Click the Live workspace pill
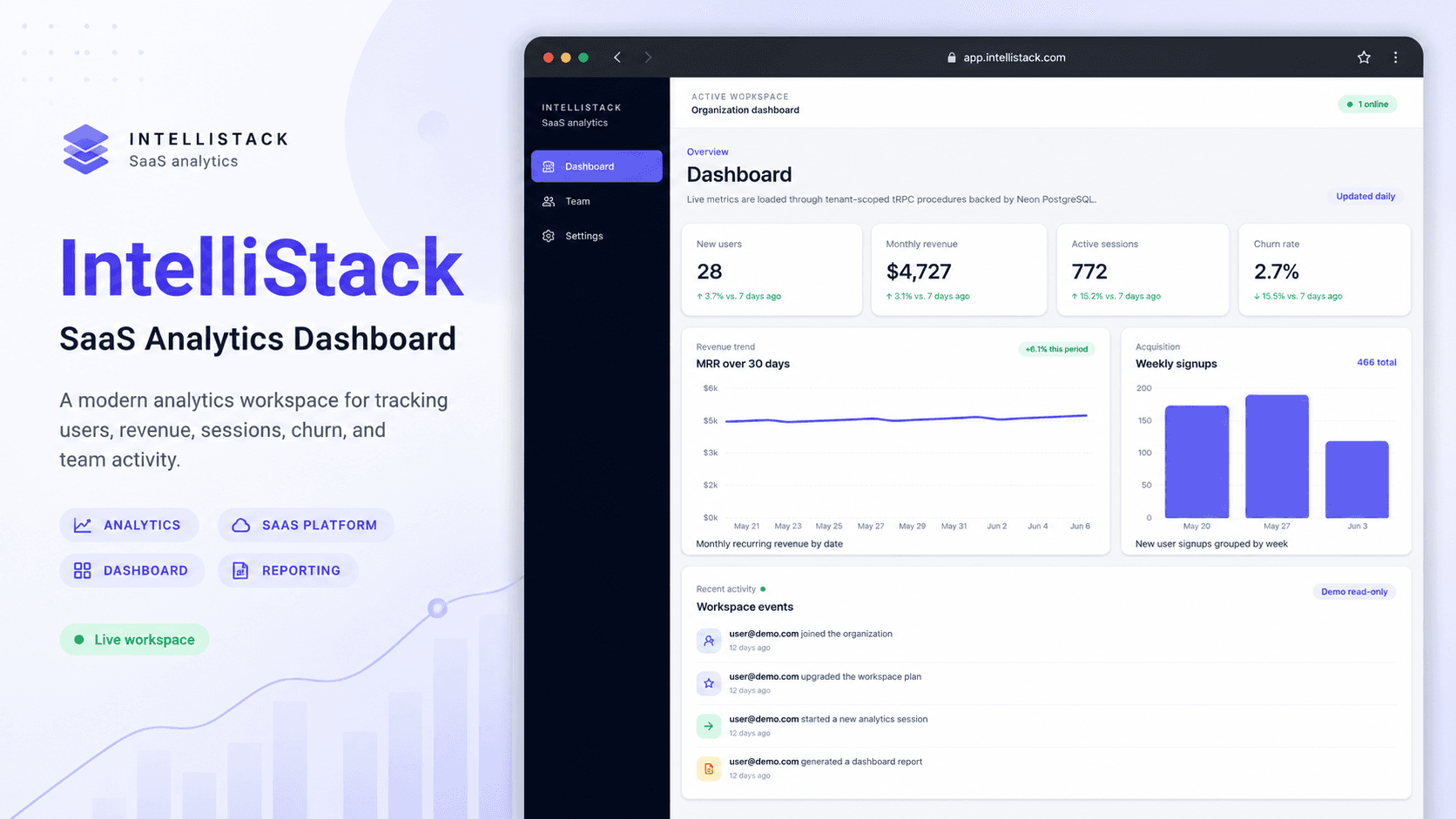This screenshot has height=819, width=1456. point(134,640)
